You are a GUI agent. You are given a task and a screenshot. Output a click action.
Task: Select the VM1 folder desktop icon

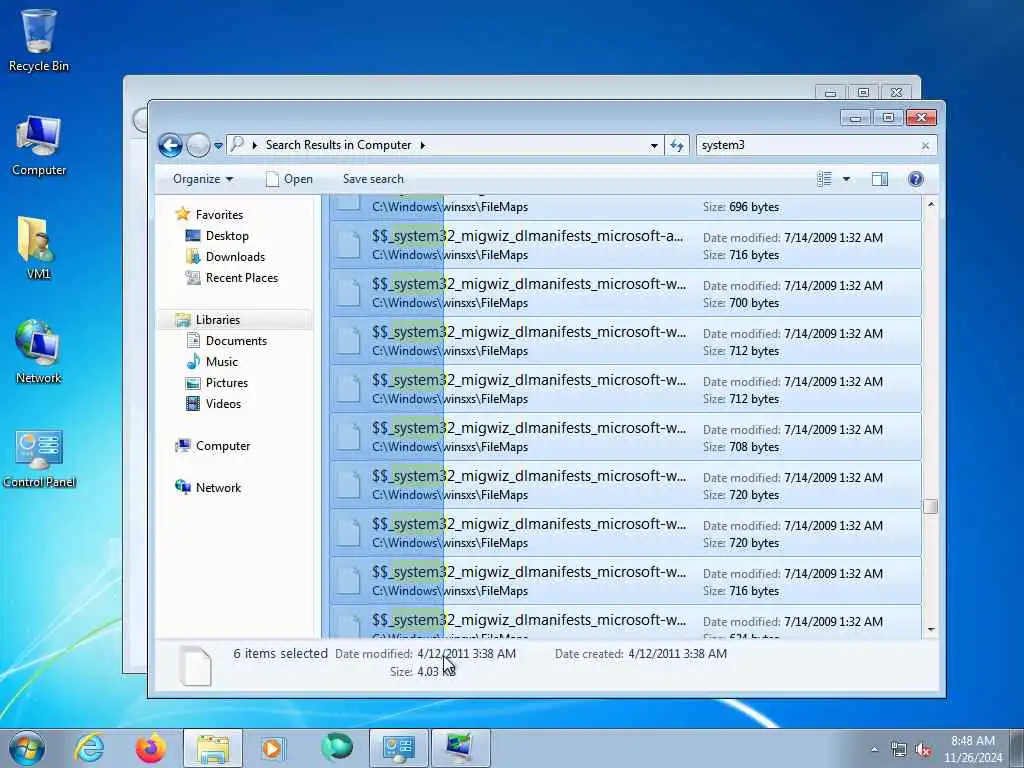point(38,248)
